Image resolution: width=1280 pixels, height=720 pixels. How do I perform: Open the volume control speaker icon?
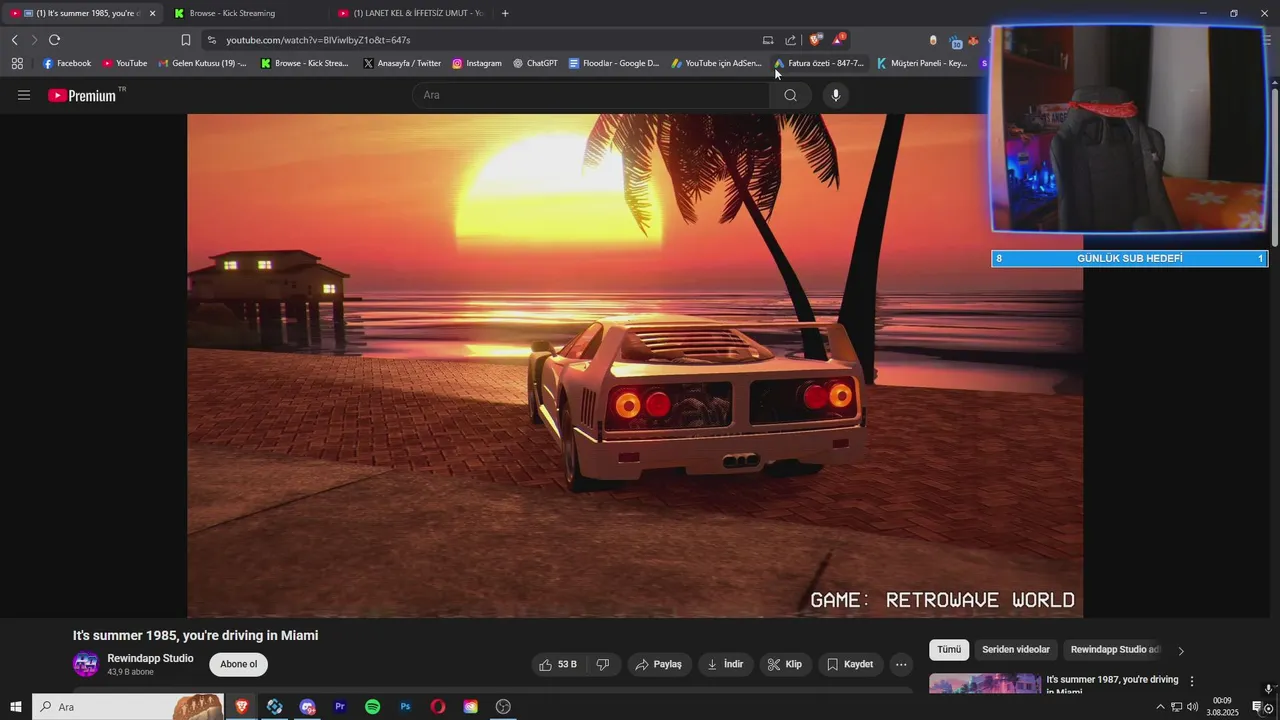click(1192, 707)
